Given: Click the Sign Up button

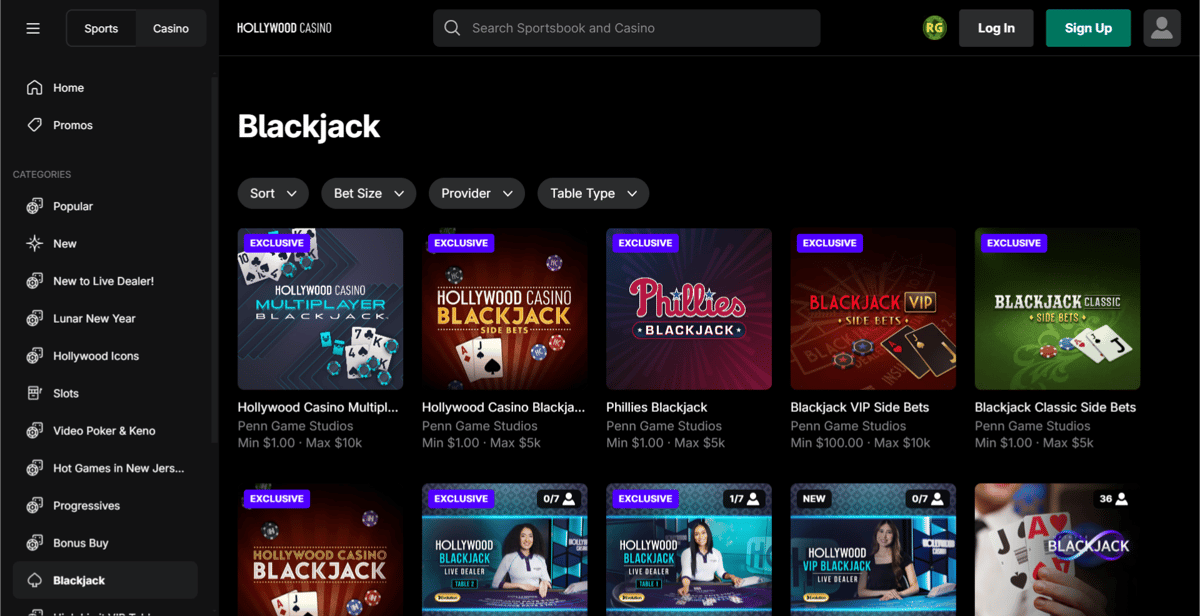Looking at the screenshot, I should 1088,28.
